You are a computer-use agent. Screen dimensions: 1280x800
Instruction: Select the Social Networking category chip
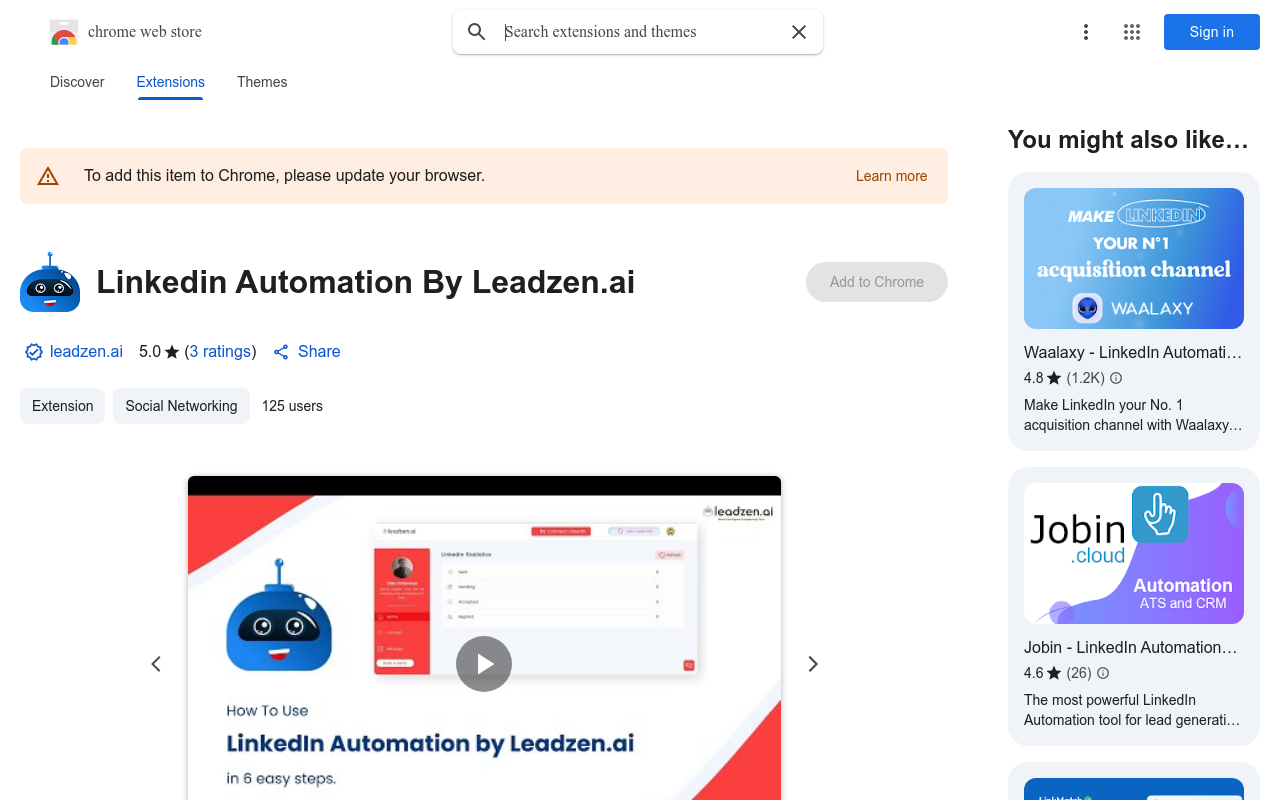tap(181, 406)
